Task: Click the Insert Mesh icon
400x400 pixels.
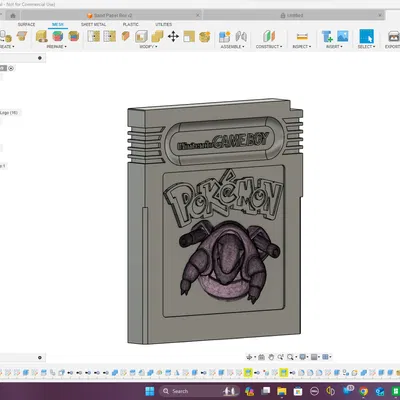Action: (x=327, y=36)
